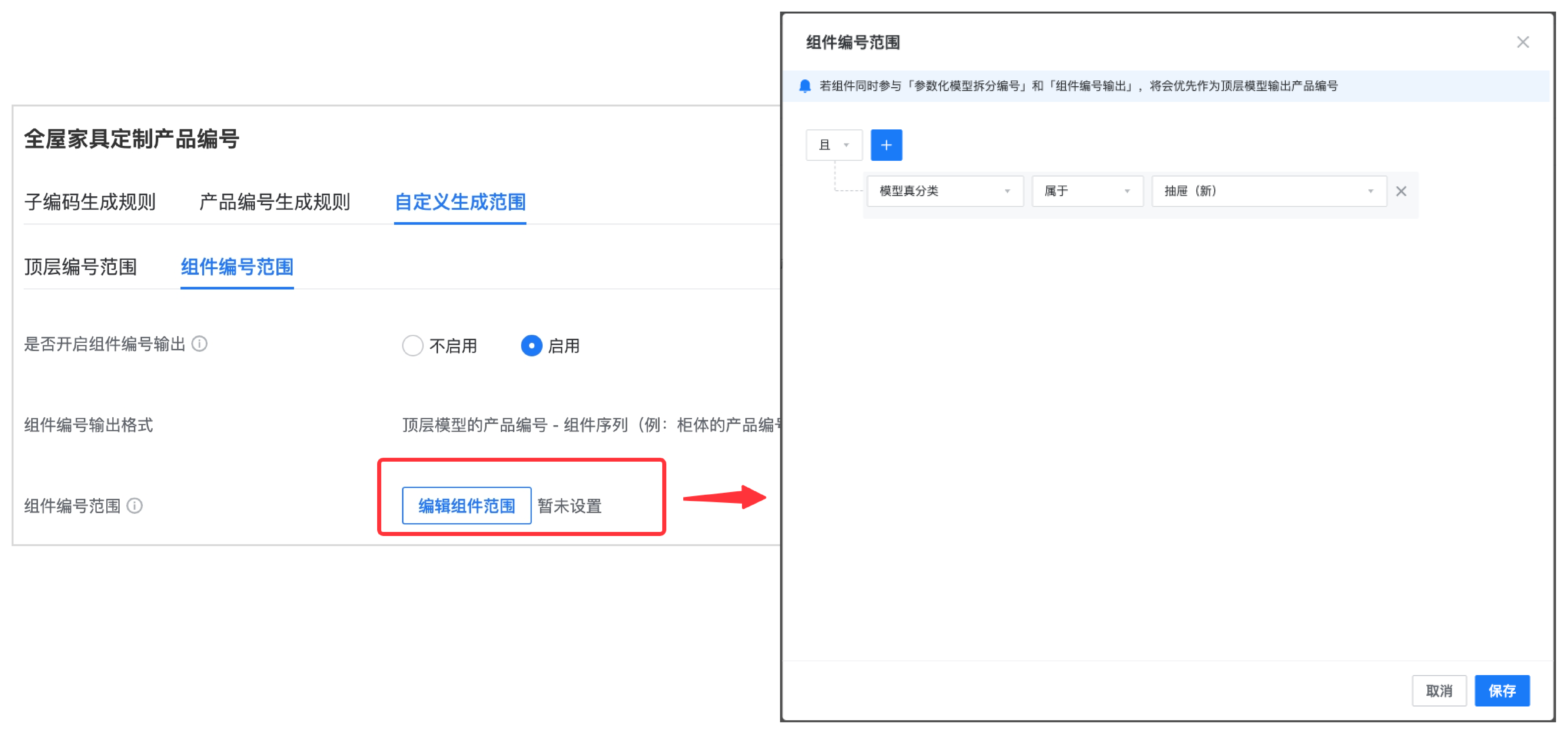Select the 不启用 radio option
The width and height of the screenshot is (1568, 734).
tap(413, 346)
